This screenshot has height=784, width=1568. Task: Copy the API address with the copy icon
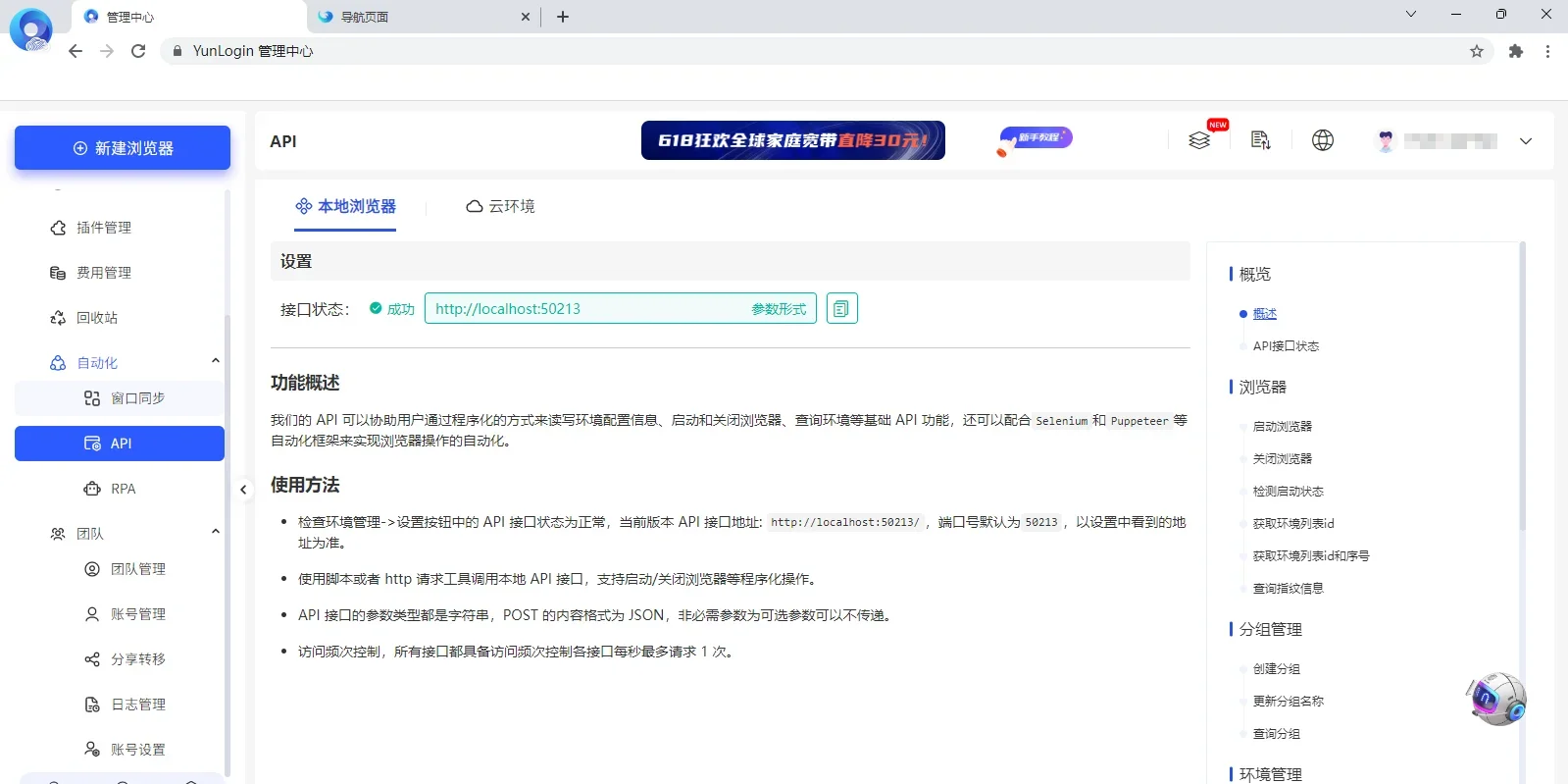click(x=841, y=309)
